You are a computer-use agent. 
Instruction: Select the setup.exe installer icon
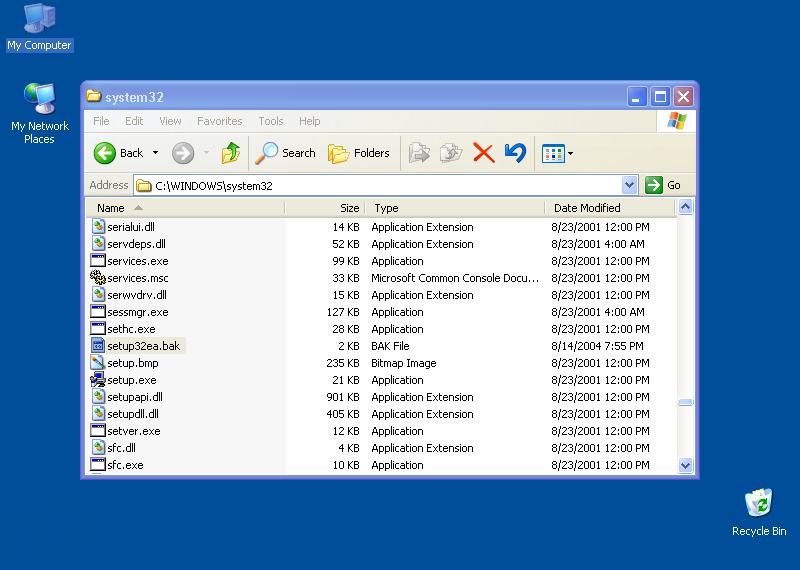click(98, 380)
